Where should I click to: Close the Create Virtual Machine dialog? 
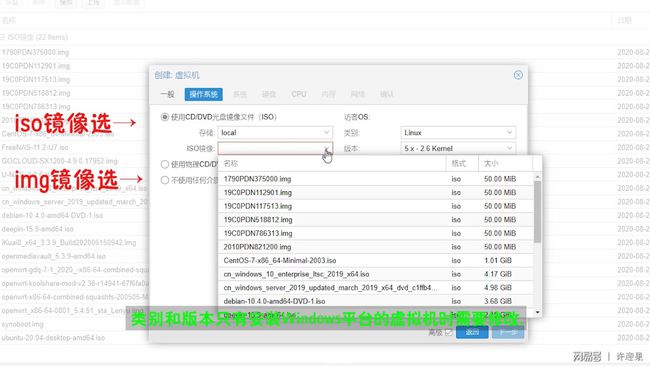coord(518,75)
